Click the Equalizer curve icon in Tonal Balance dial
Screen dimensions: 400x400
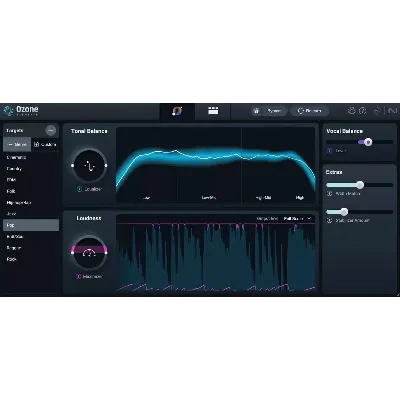pyautogui.click(x=89, y=165)
